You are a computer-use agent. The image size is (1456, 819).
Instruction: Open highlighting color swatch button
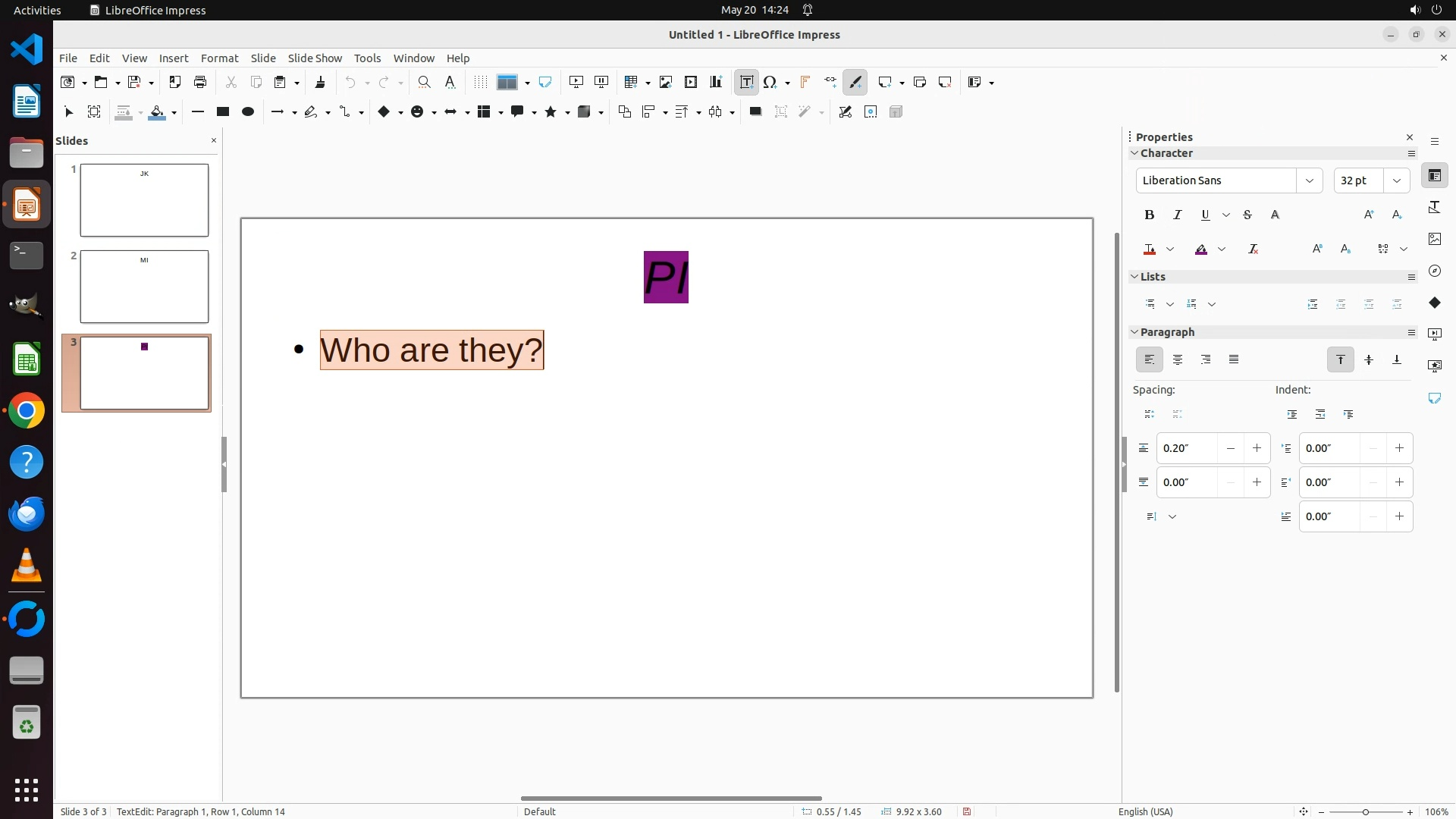tap(1201, 249)
